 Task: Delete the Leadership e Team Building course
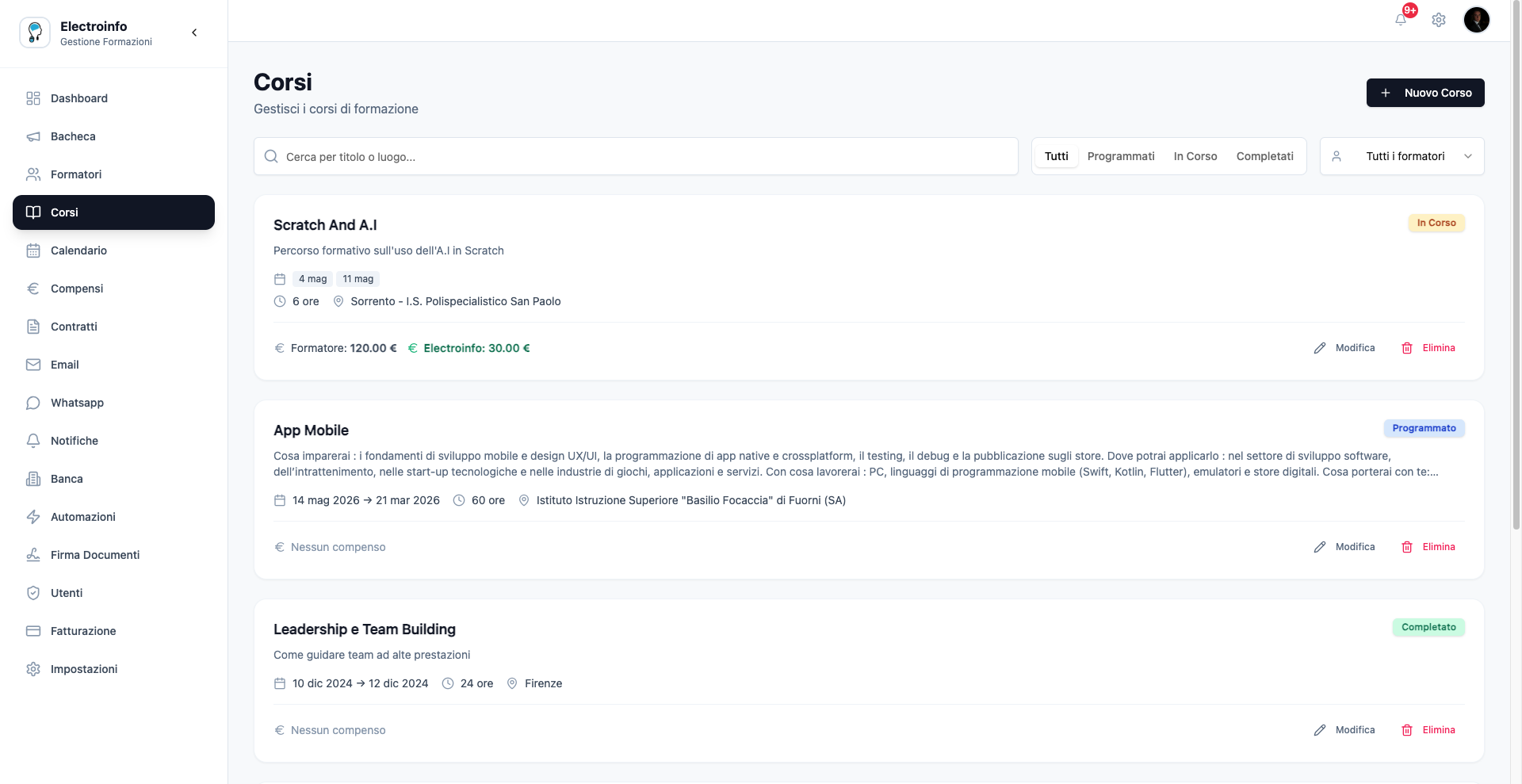click(x=1428, y=730)
